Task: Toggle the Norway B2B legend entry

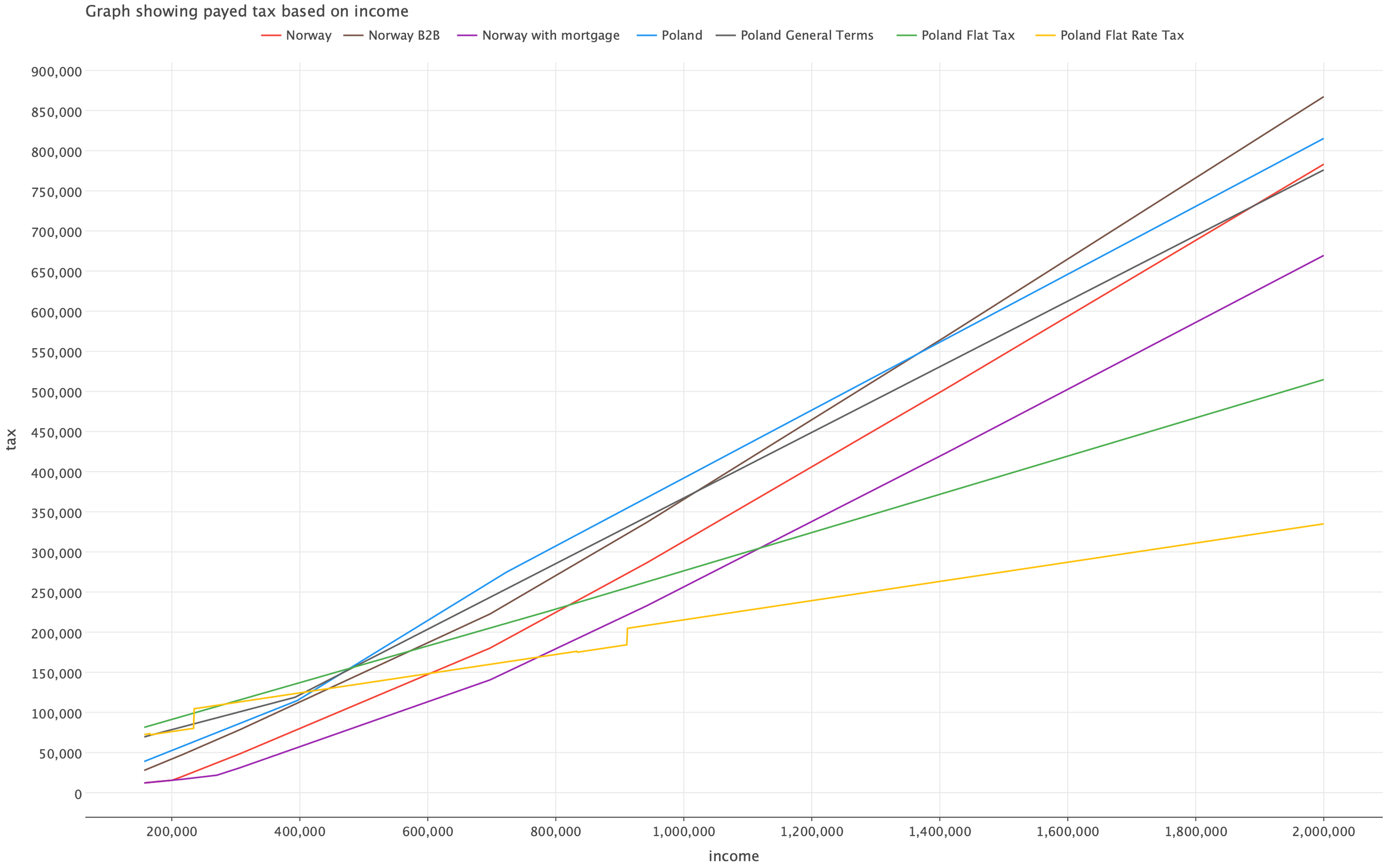Action: tap(404, 36)
